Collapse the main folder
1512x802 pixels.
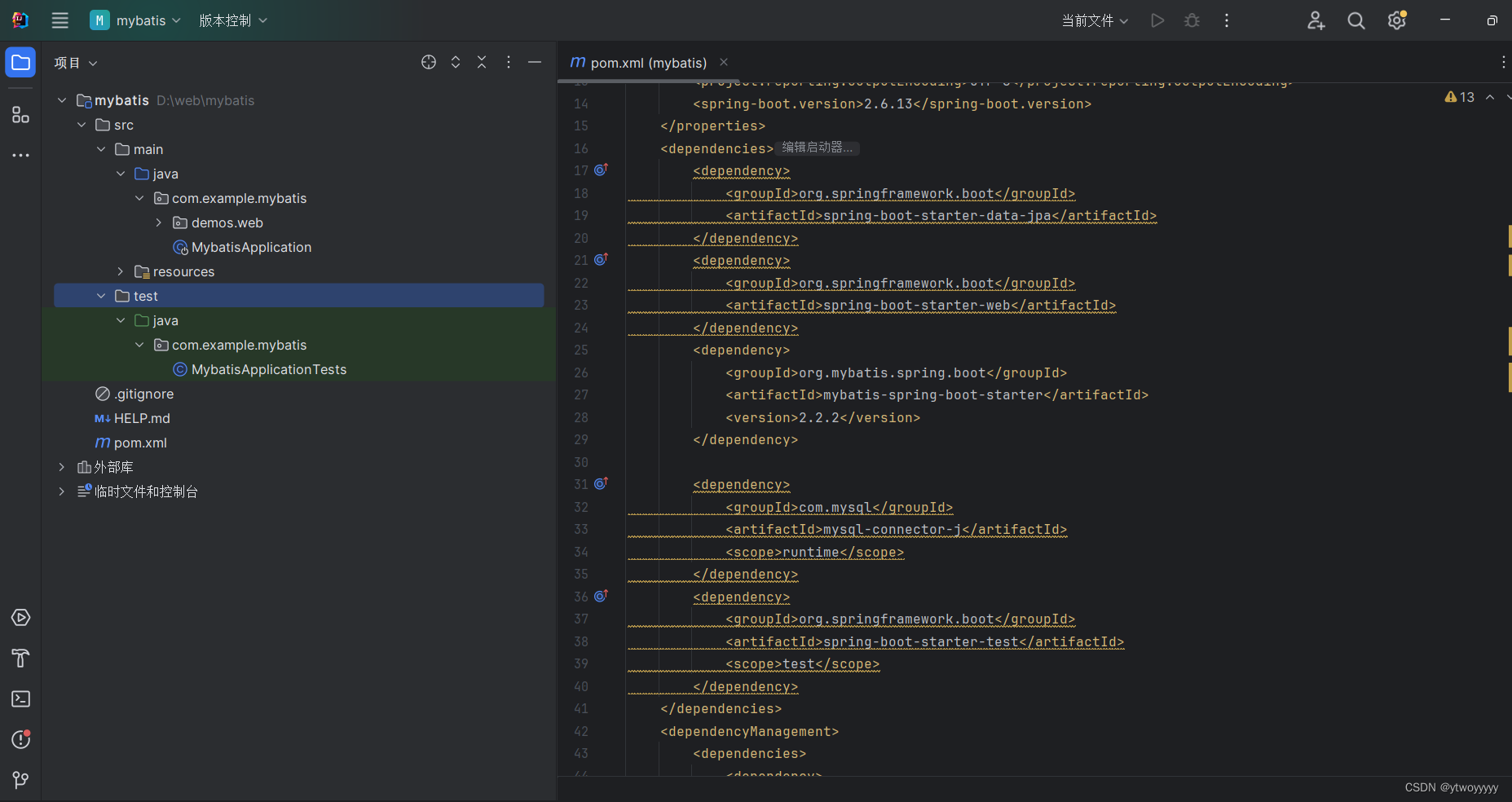(101, 149)
